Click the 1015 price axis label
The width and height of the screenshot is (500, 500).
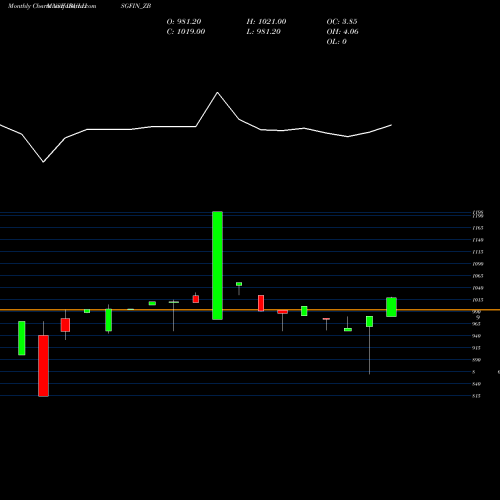coord(478,300)
